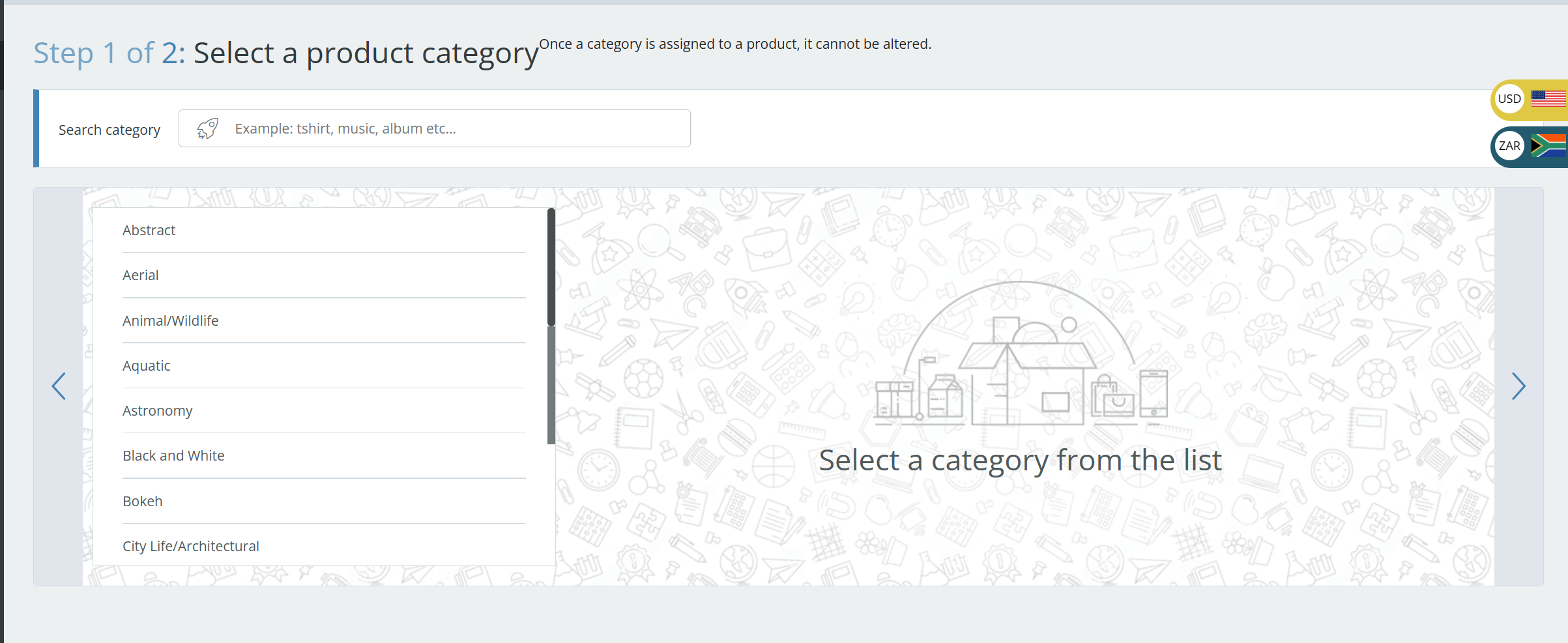Screen dimensions: 1568x643
Task: Click the Search category label
Action: [x=109, y=130]
